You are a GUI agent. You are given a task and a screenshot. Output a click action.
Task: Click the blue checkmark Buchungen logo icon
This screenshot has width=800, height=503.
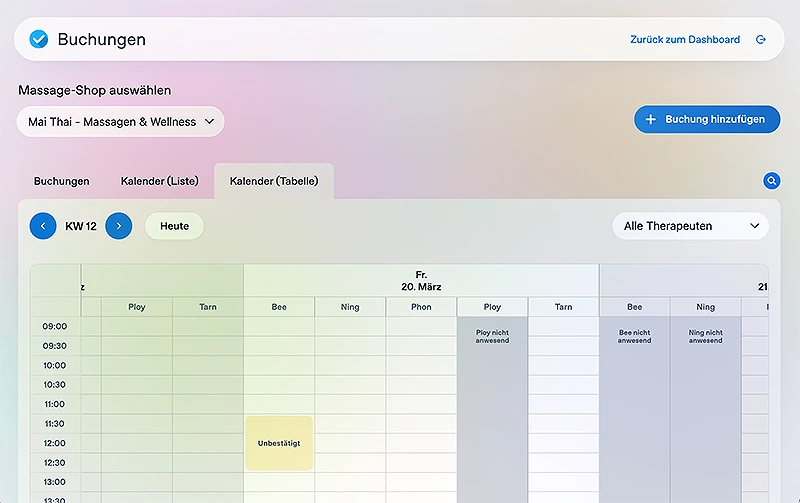click(39, 40)
